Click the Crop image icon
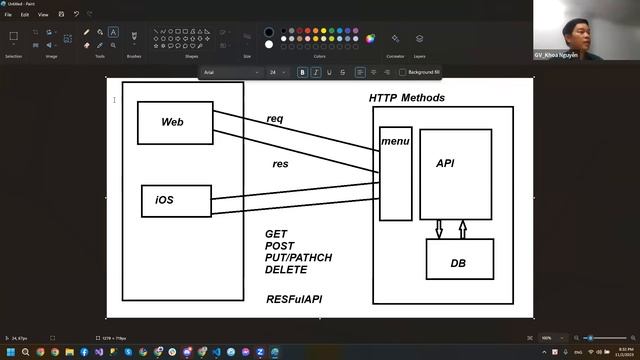 coord(36,32)
